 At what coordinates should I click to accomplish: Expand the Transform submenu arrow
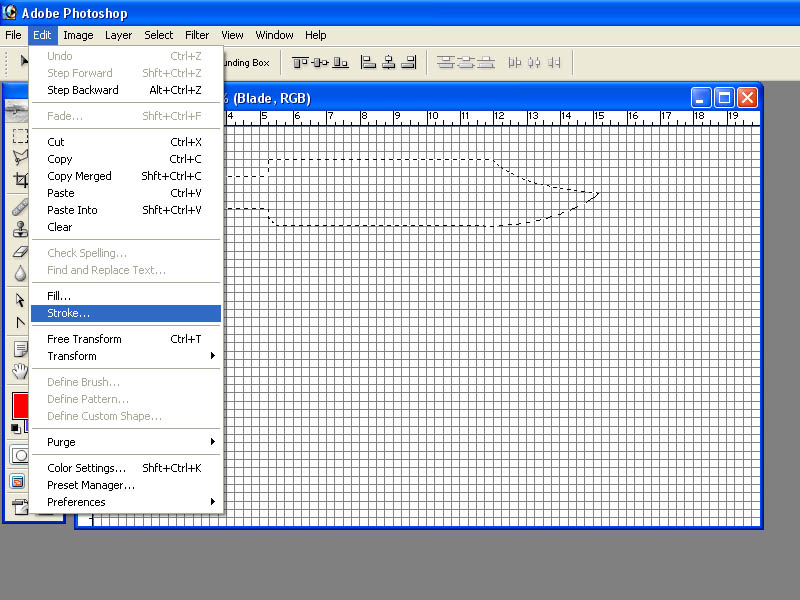click(213, 356)
